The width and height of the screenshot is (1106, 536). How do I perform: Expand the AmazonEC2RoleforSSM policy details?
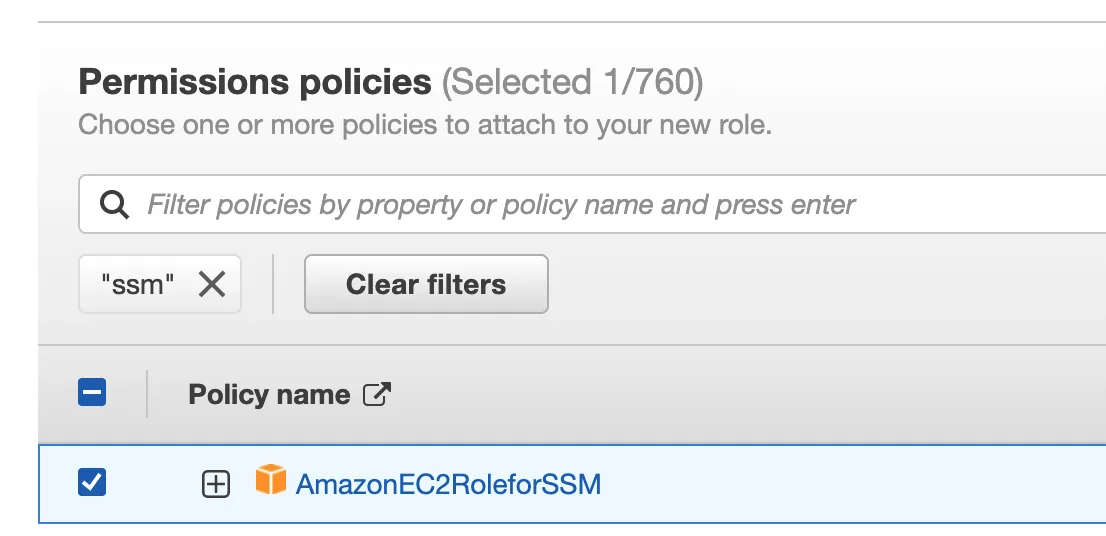click(216, 485)
